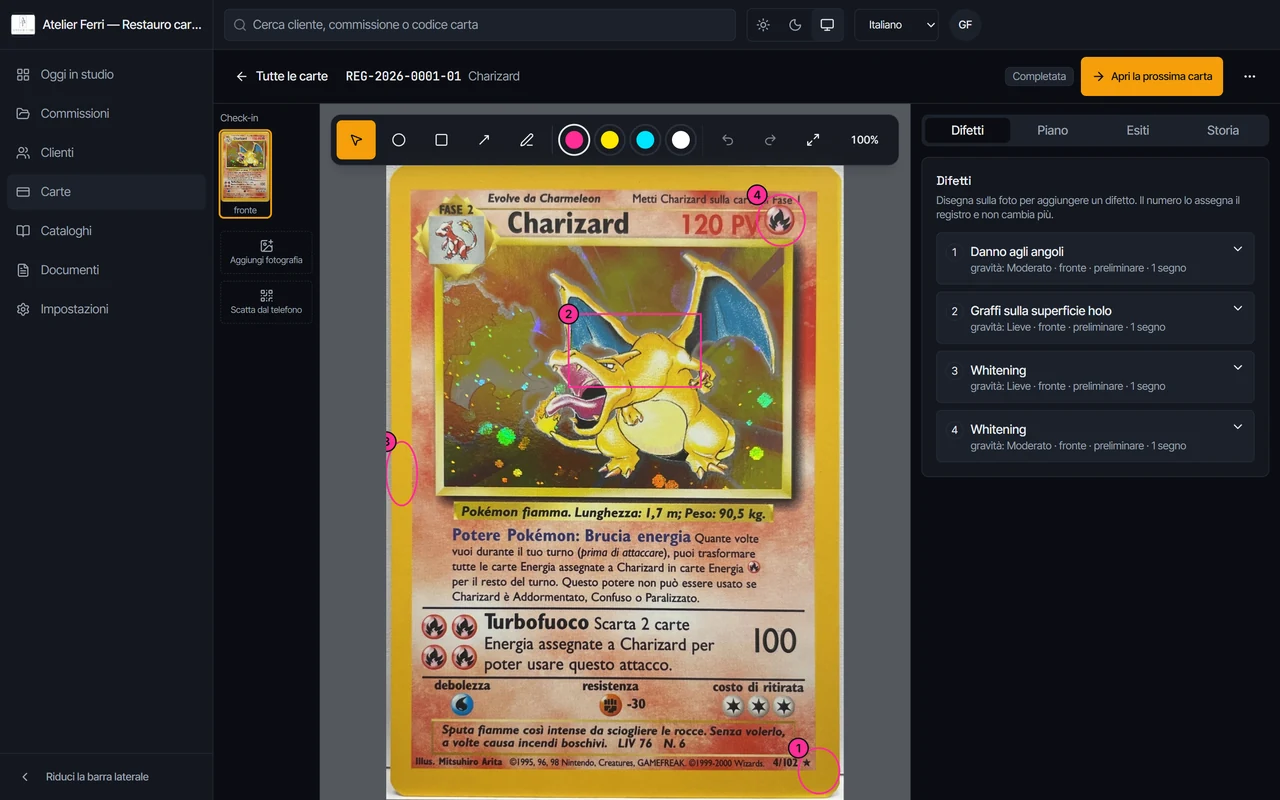Select the rectangle annotation tool

(441, 140)
